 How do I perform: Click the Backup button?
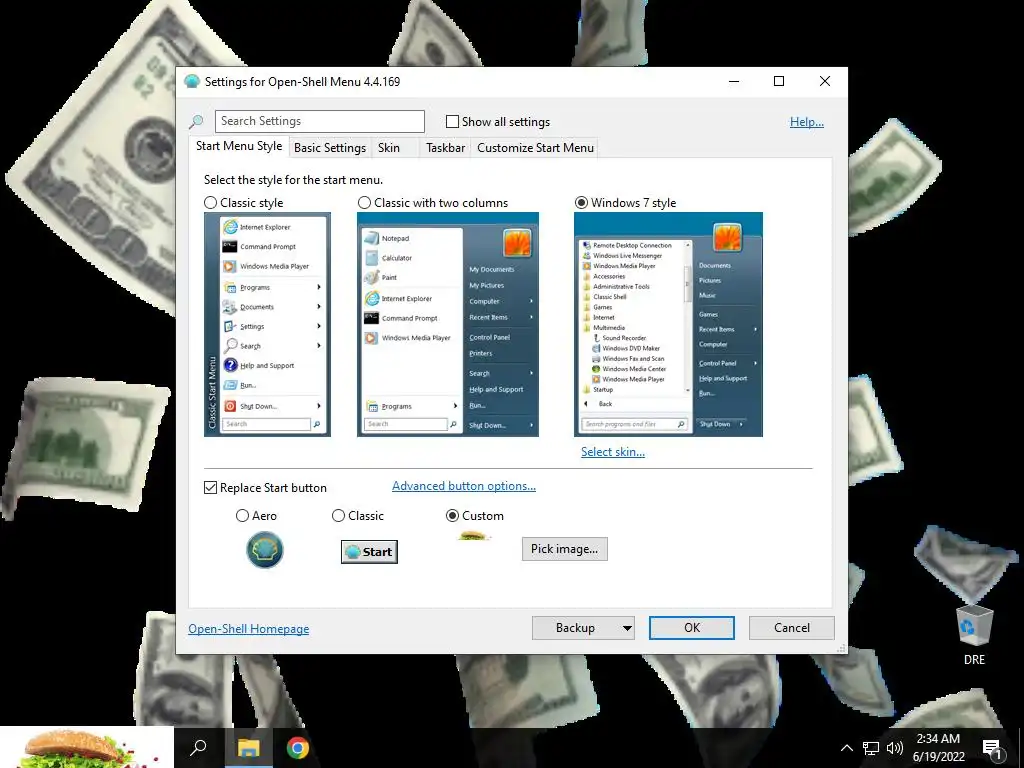[575, 628]
